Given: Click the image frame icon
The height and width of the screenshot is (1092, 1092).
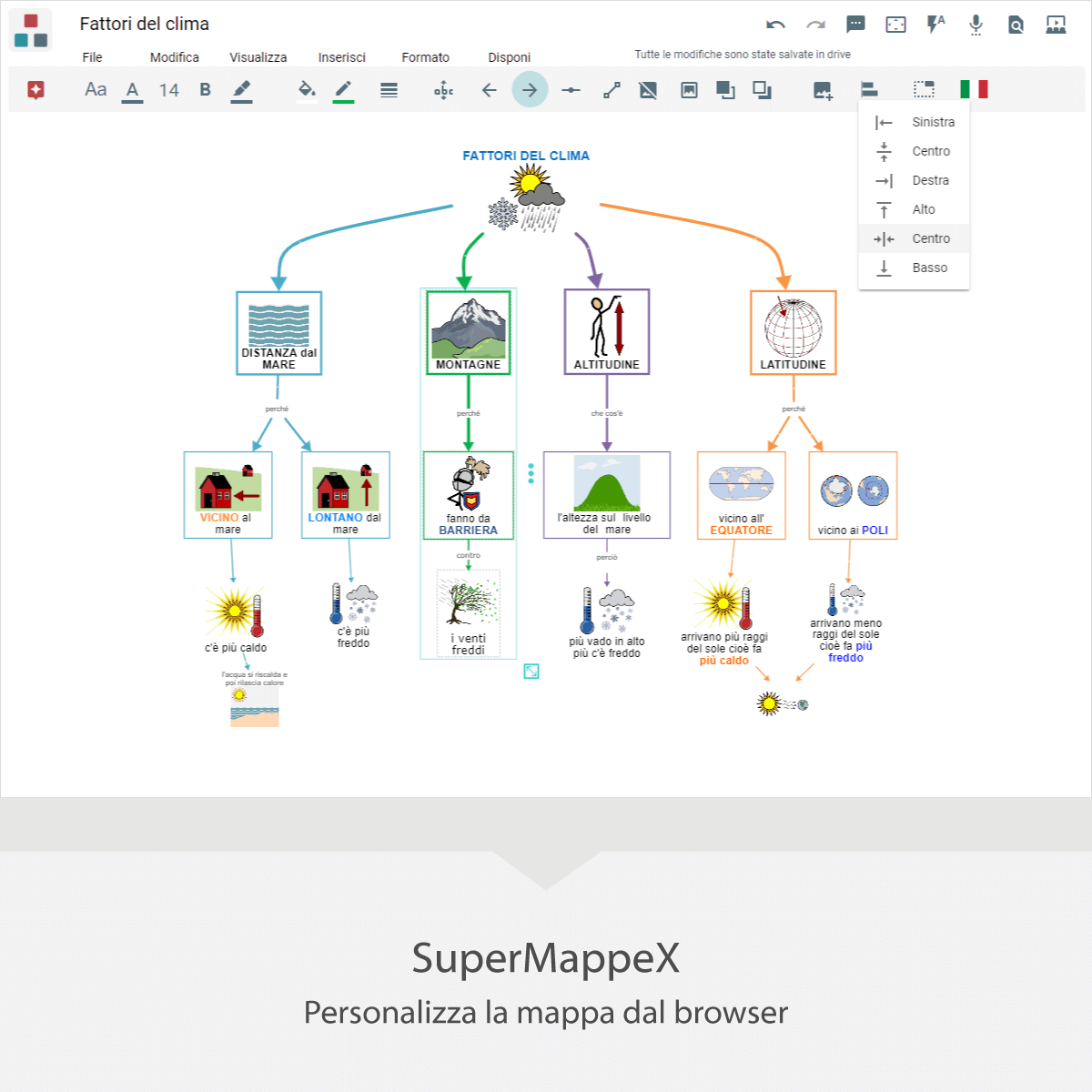Looking at the screenshot, I should [689, 90].
